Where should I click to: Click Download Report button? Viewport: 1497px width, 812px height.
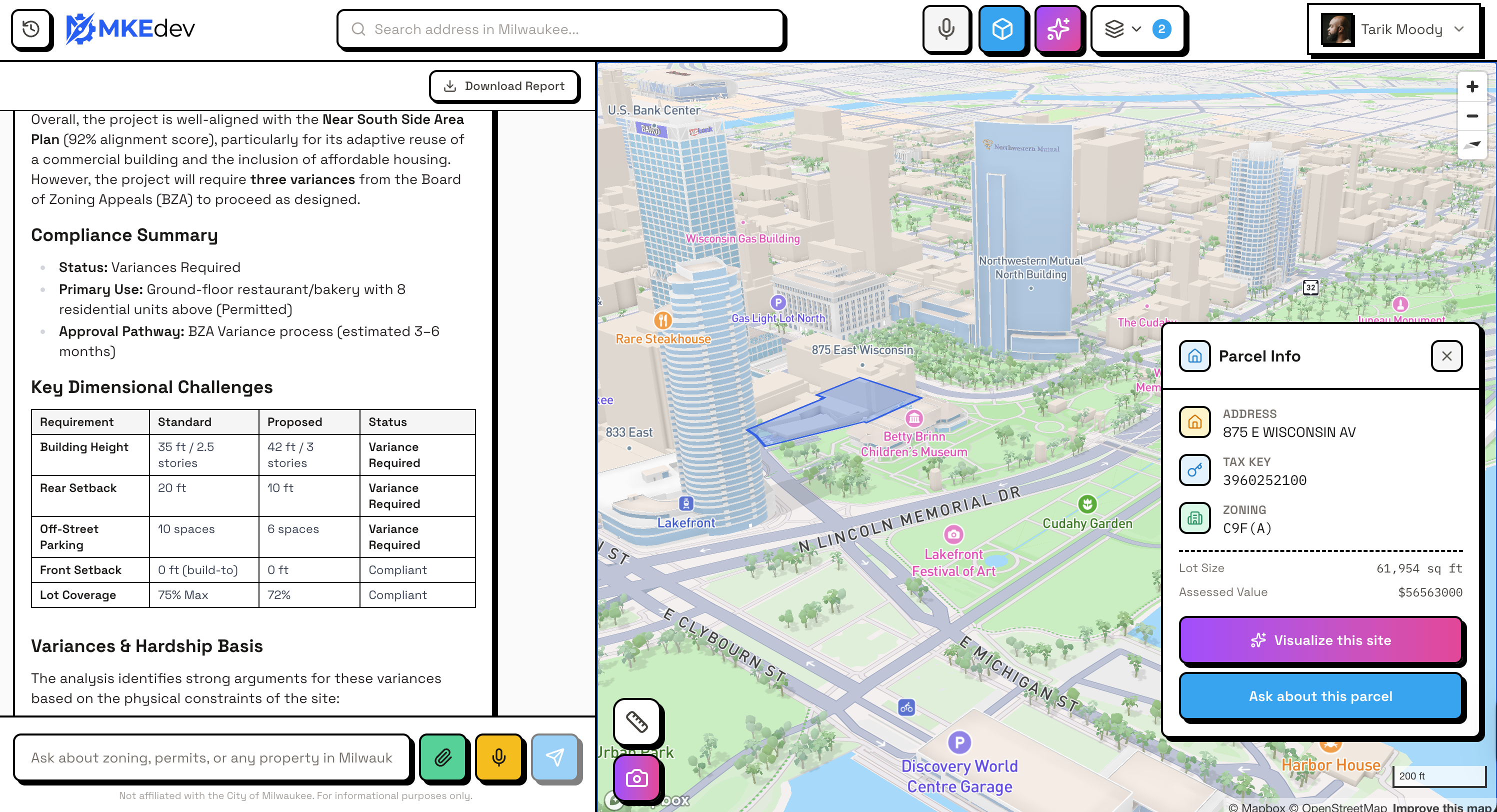[x=504, y=86]
